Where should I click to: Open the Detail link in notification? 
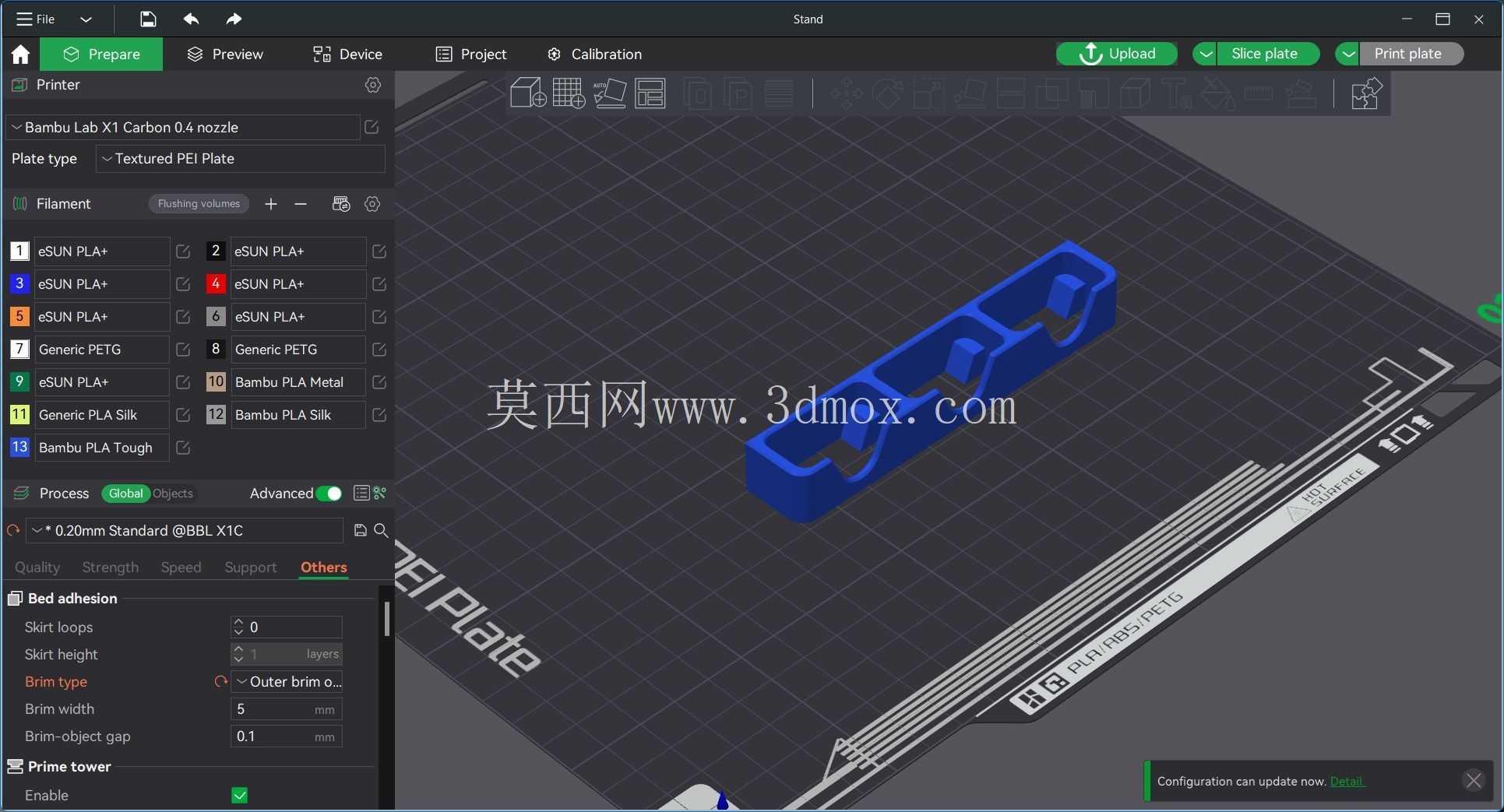1347,782
